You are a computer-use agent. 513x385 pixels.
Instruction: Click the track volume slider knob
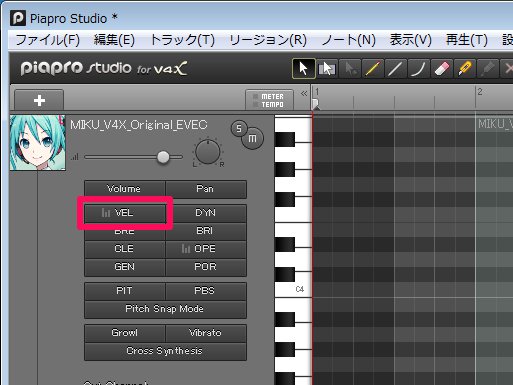pos(163,157)
